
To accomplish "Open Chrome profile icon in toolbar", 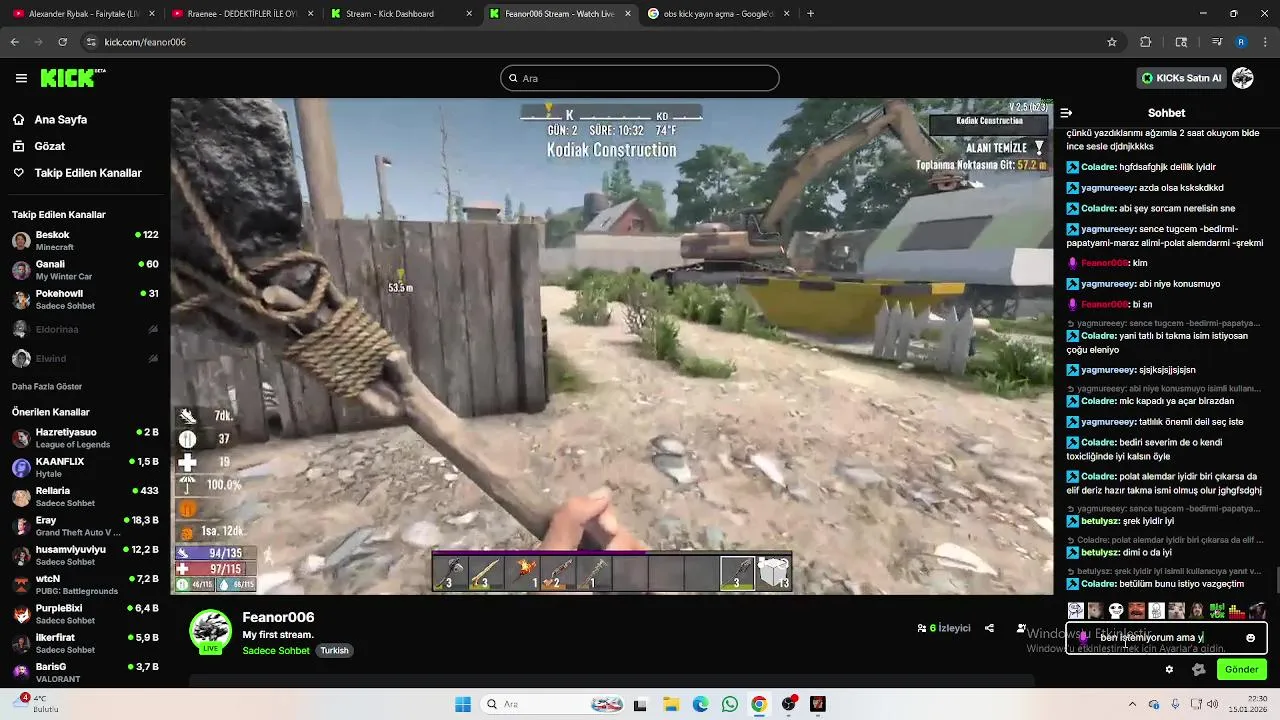I will pos(1241,42).
